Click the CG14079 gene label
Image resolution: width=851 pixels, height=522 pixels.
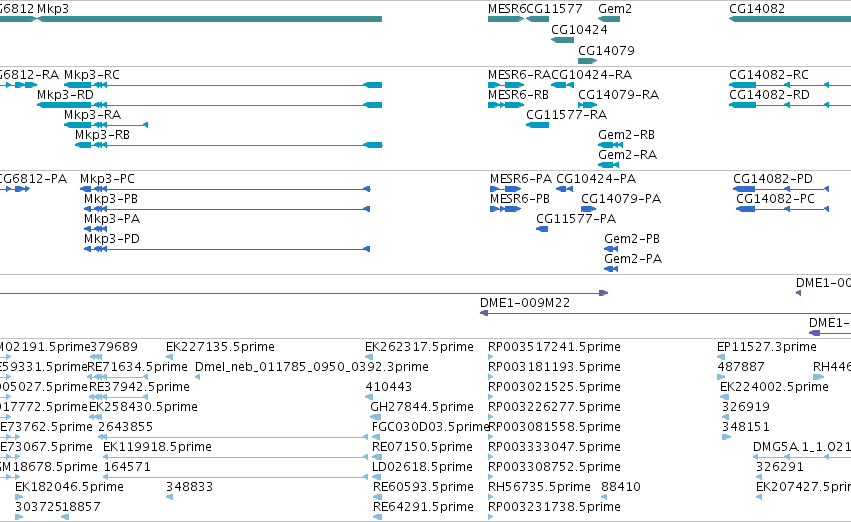coord(606,51)
